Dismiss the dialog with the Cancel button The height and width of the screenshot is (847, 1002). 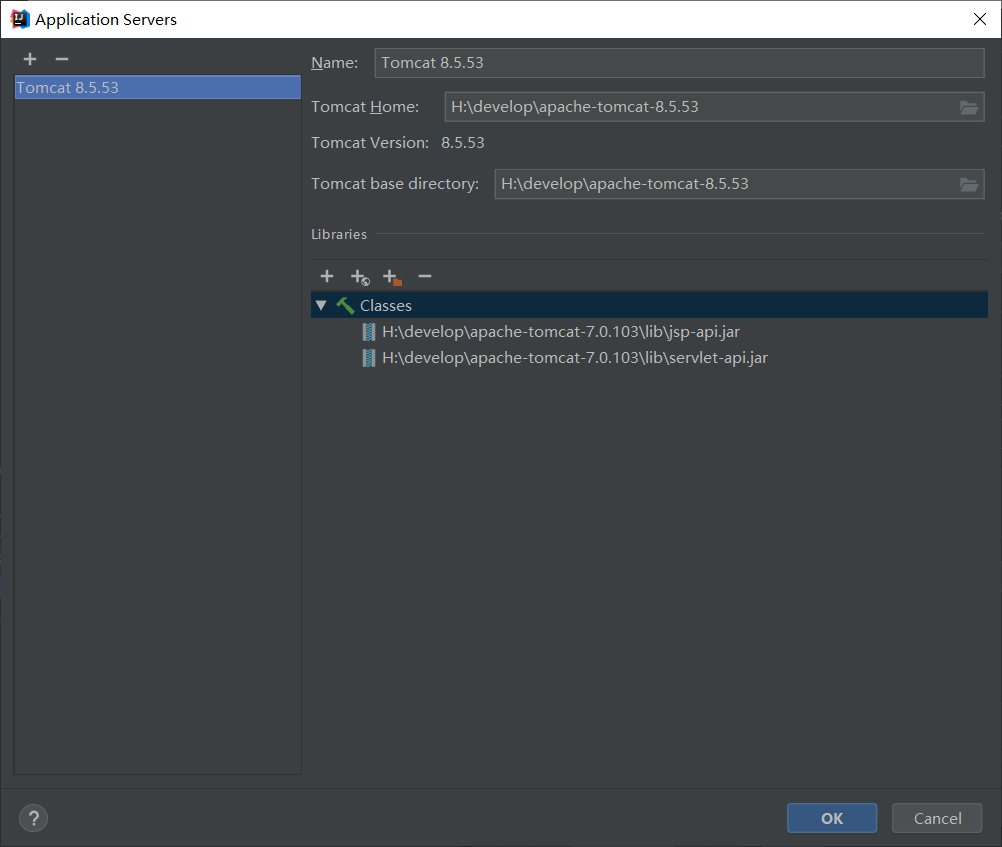point(937,818)
